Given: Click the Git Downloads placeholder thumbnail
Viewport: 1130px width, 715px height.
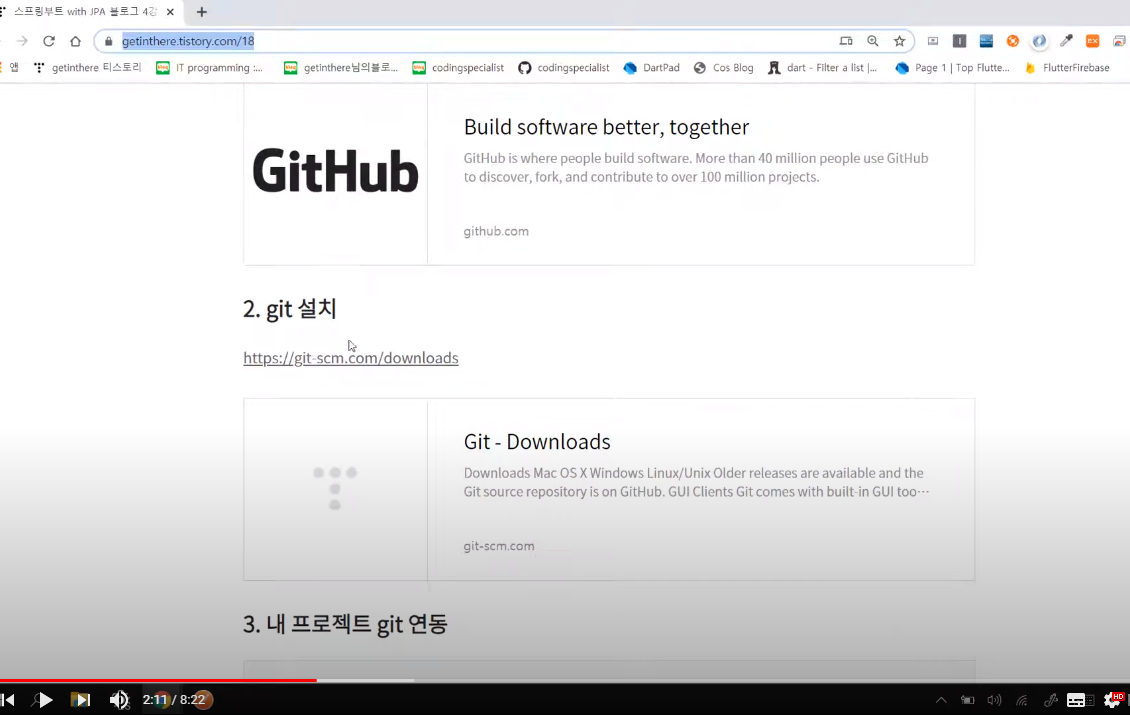Looking at the screenshot, I should pos(335,489).
